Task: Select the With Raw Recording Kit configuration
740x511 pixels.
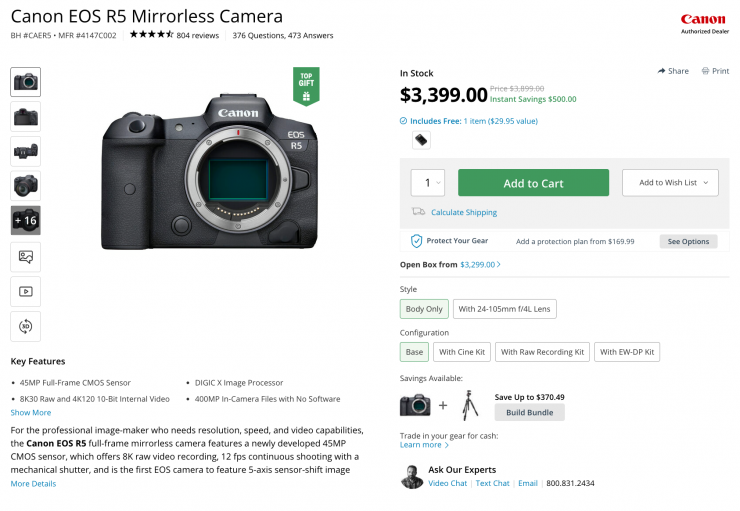Action: [542, 352]
